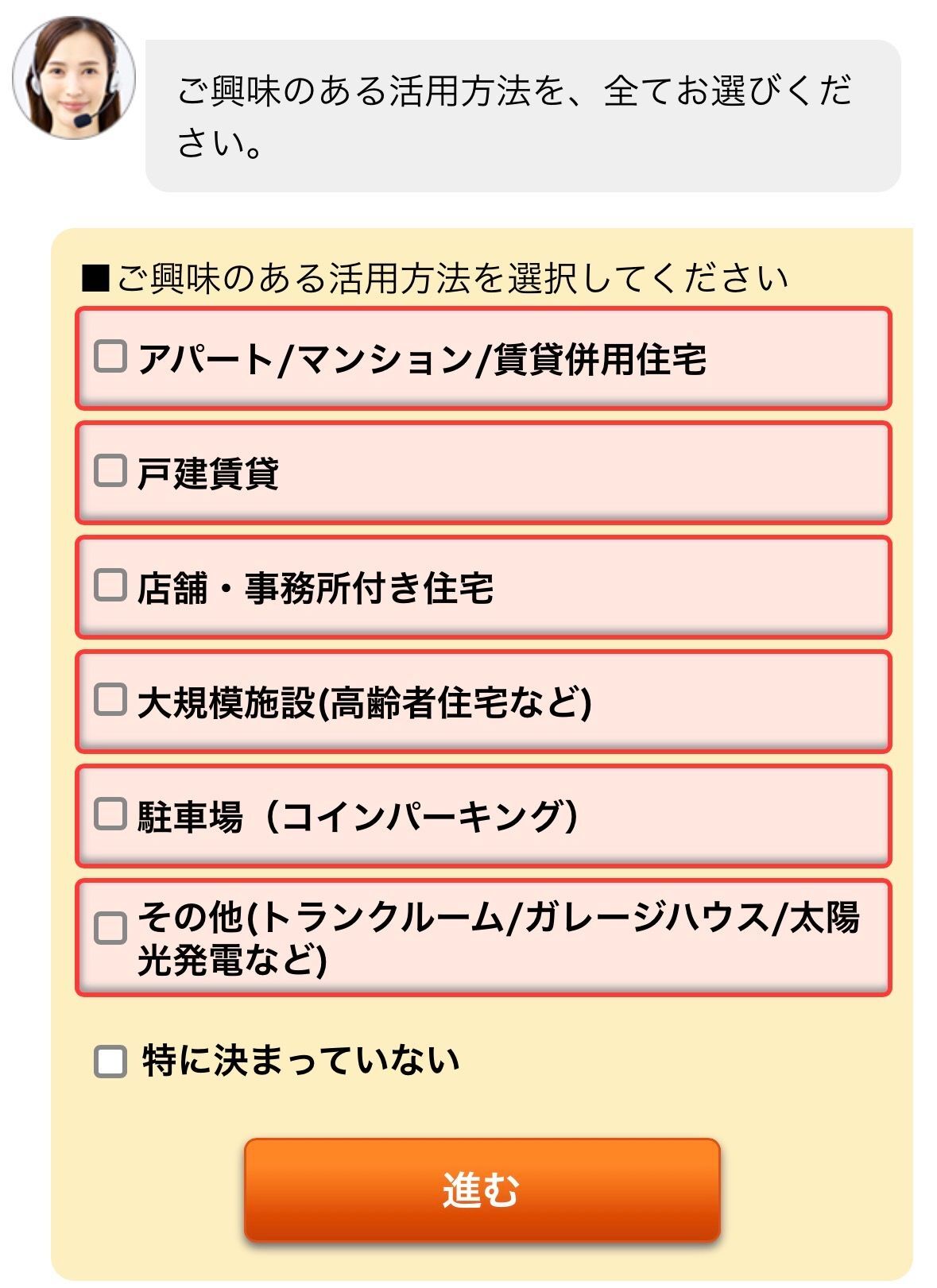This screenshot has width=937, height=1288.
Task: Select the 駐車場(コインパーキング) label text
Action: [358, 817]
